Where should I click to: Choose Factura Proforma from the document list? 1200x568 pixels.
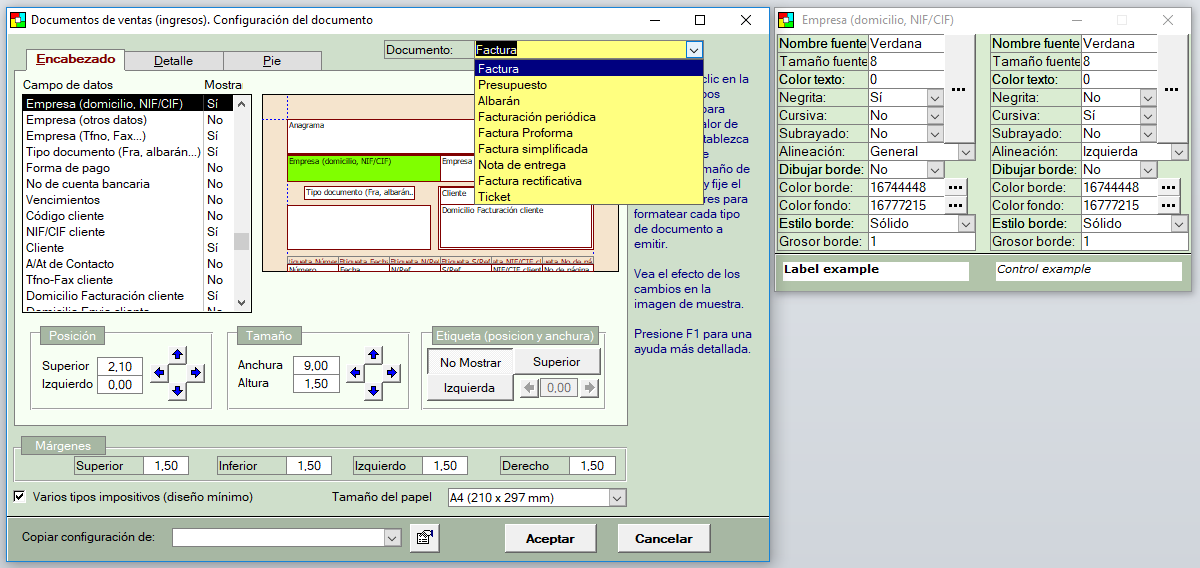click(525, 133)
